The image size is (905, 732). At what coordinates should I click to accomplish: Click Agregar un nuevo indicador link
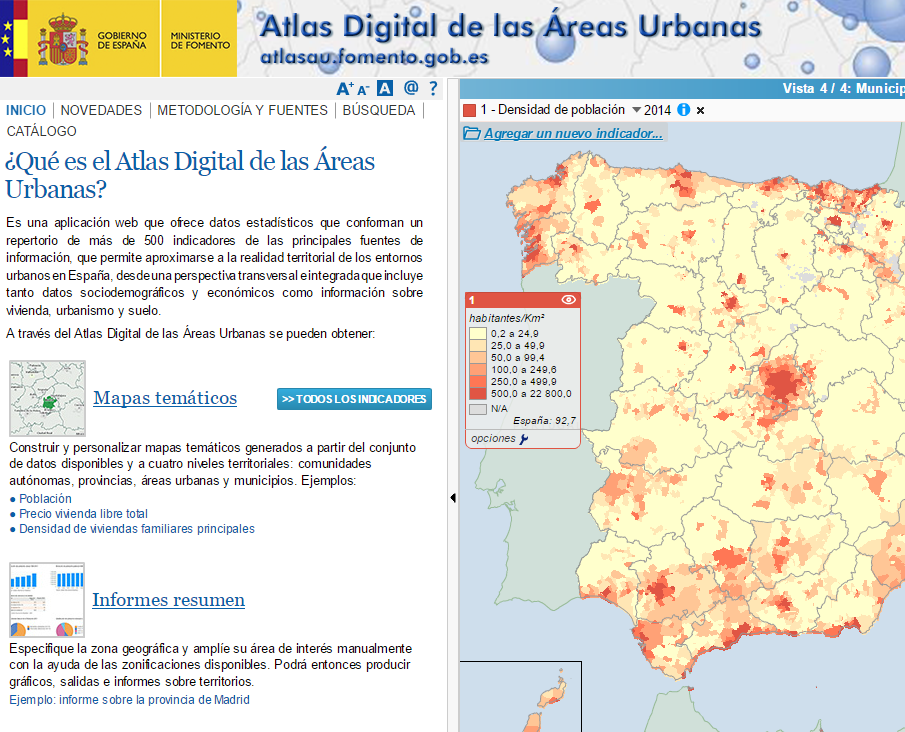tap(573, 133)
